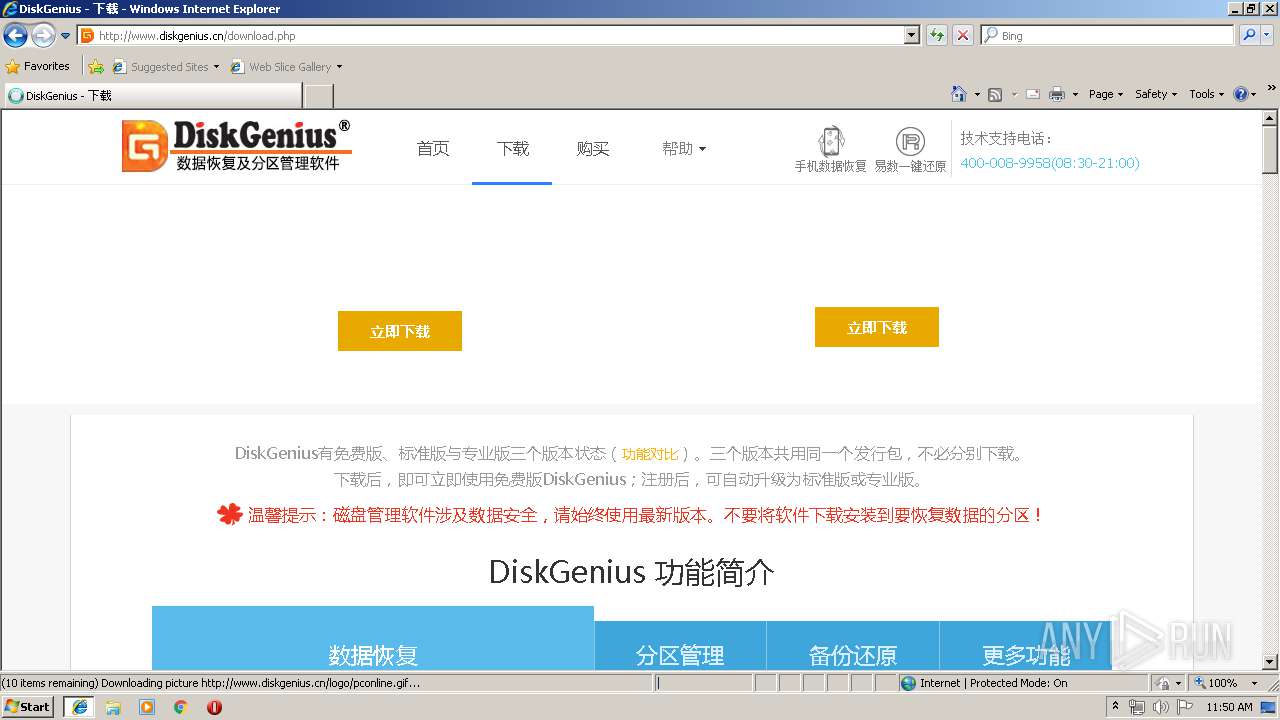This screenshot has width=1280, height=720.
Task: Click the Home page house icon
Action: click(959, 94)
